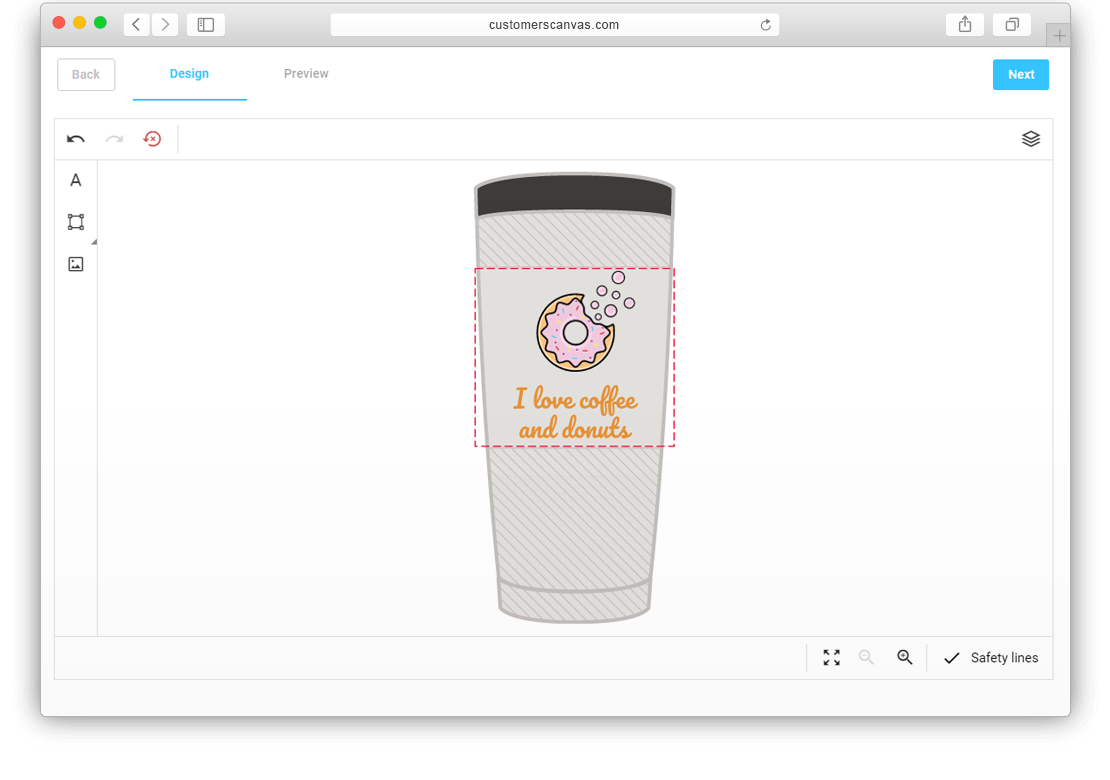The image size is (1110, 780).
Task: Click the customerscanvas.com address bar
Action: [x=555, y=24]
